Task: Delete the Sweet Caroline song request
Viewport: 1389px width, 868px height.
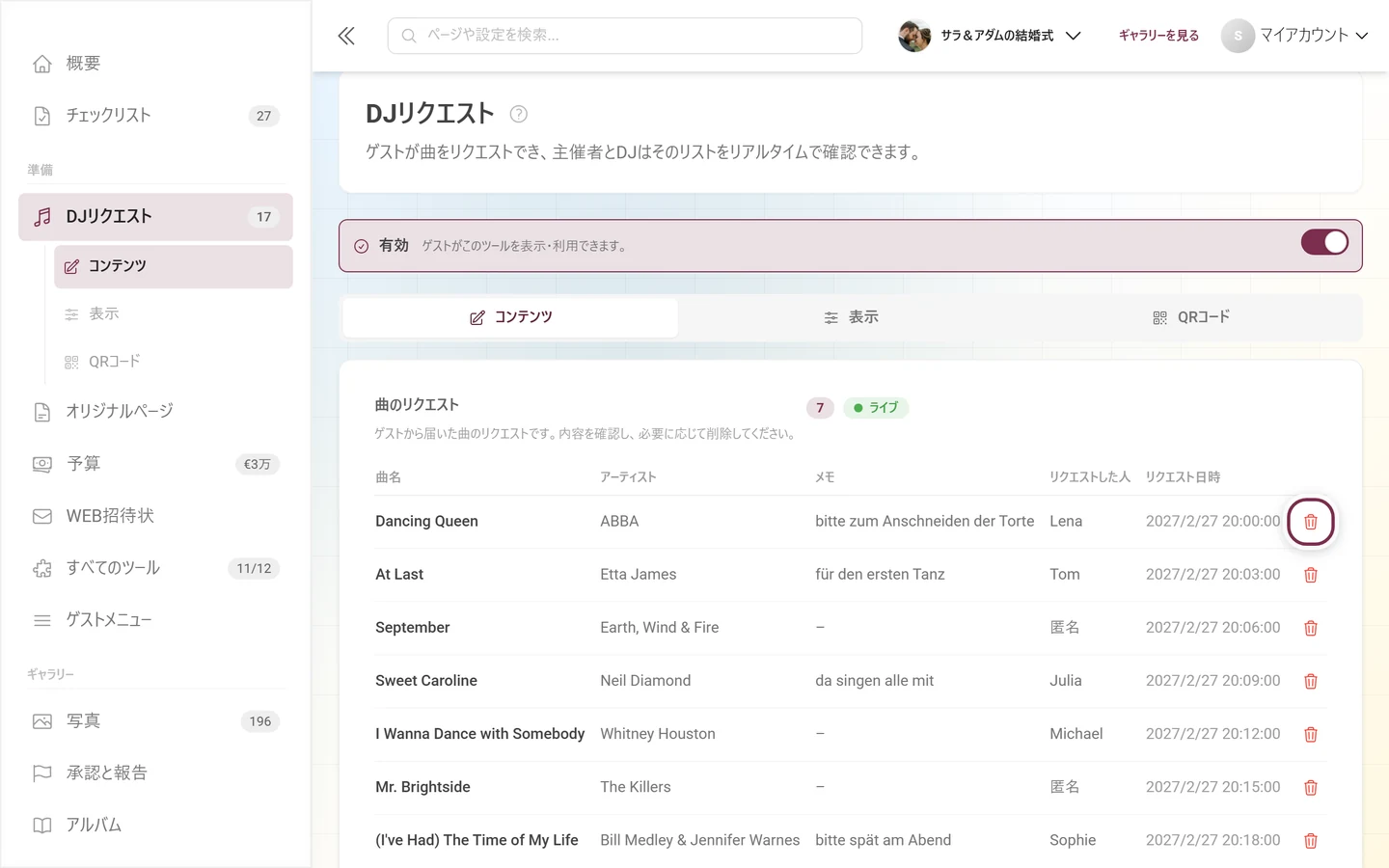Action: tap(1310, 681)
